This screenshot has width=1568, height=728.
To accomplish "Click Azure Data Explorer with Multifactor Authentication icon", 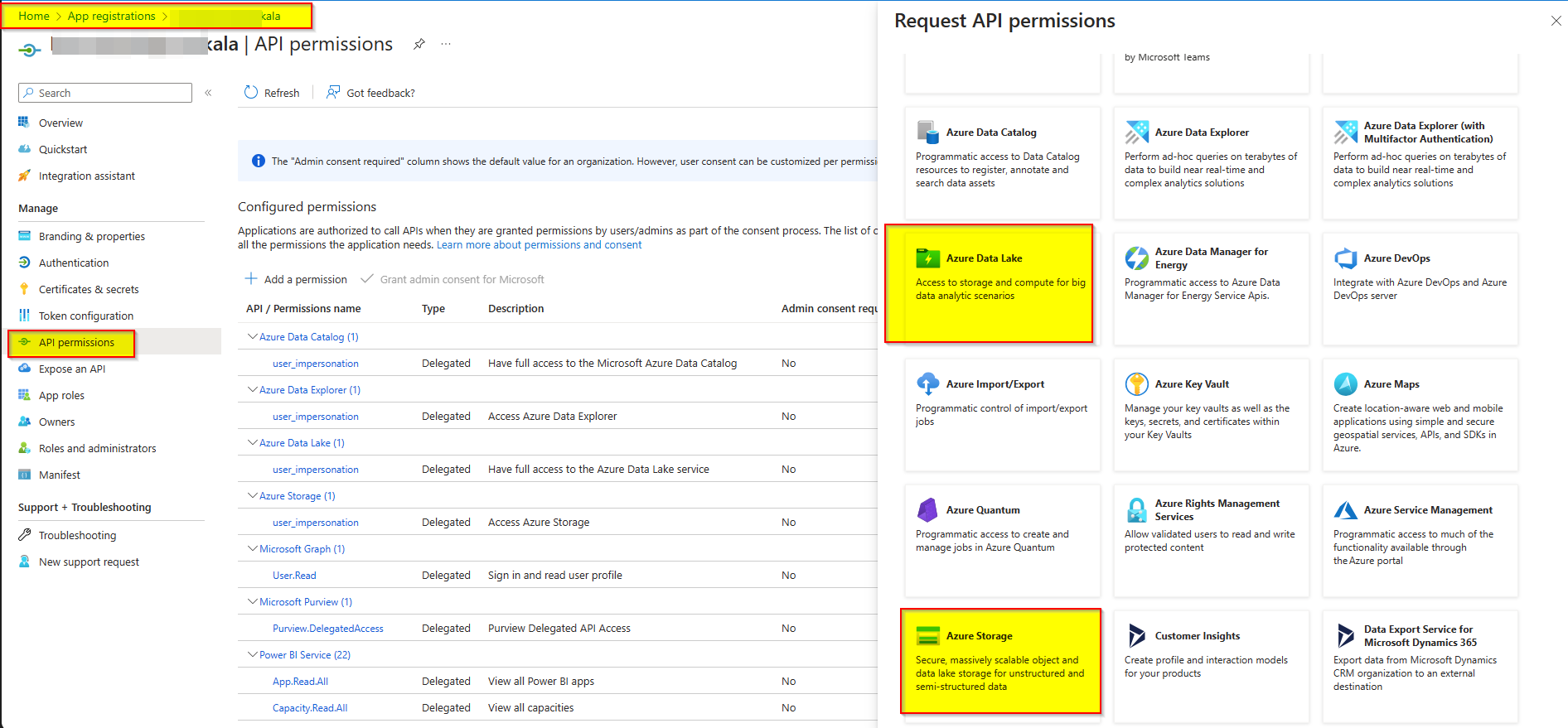I will click(x=1345, y=132).
